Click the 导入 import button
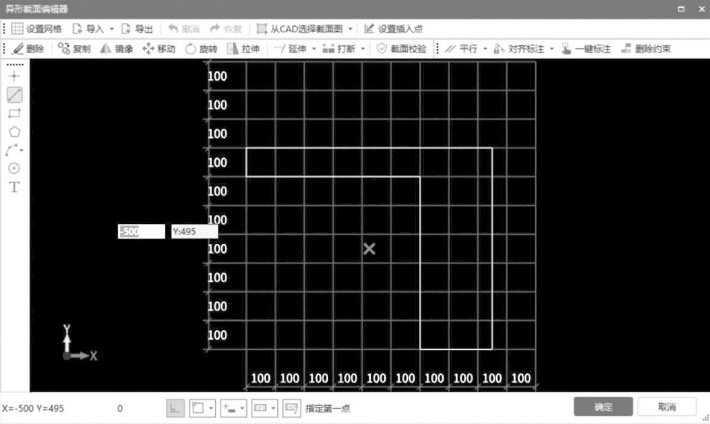 [x=89, y=29]
